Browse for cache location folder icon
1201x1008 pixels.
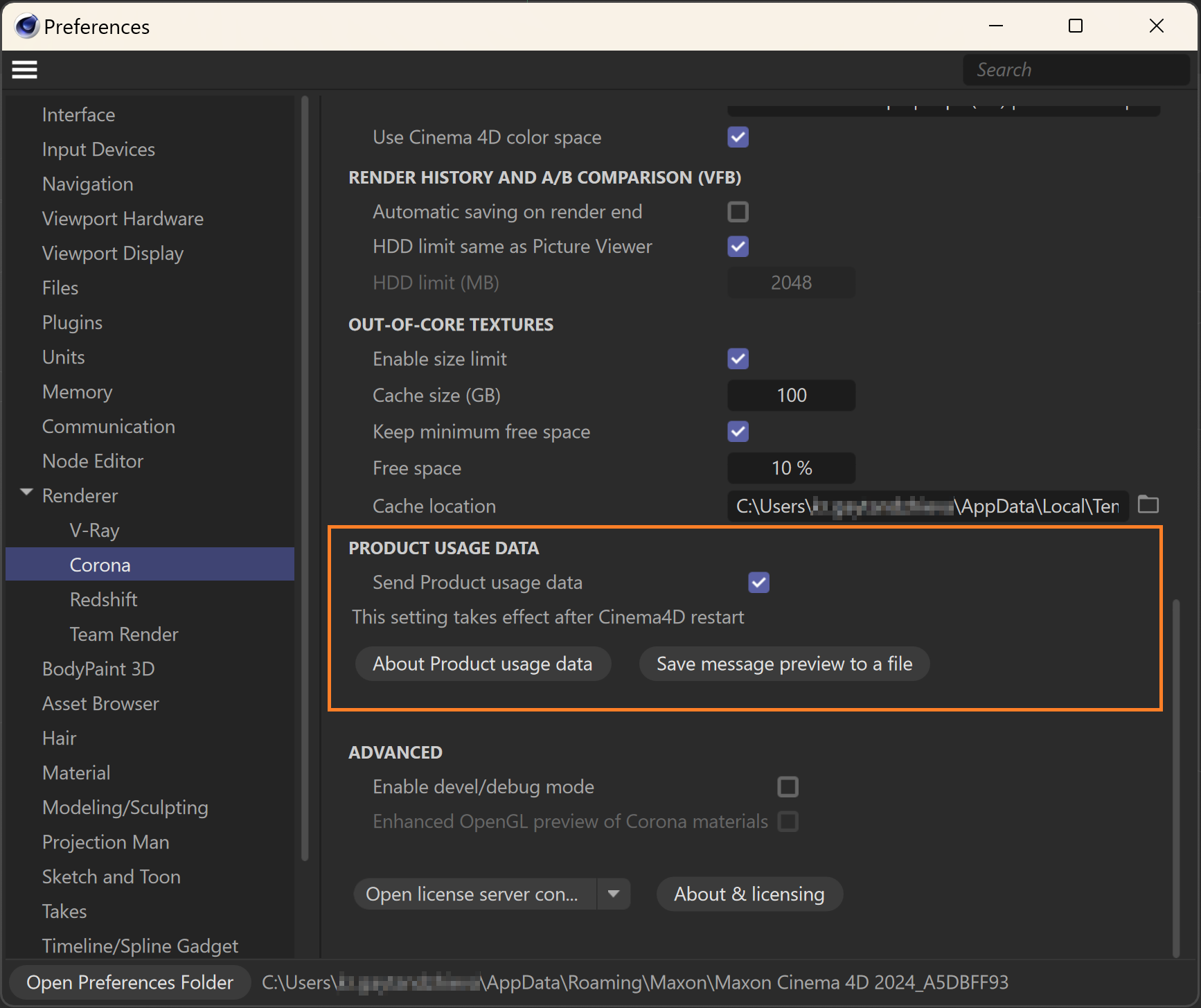[x=1148, y=505]
